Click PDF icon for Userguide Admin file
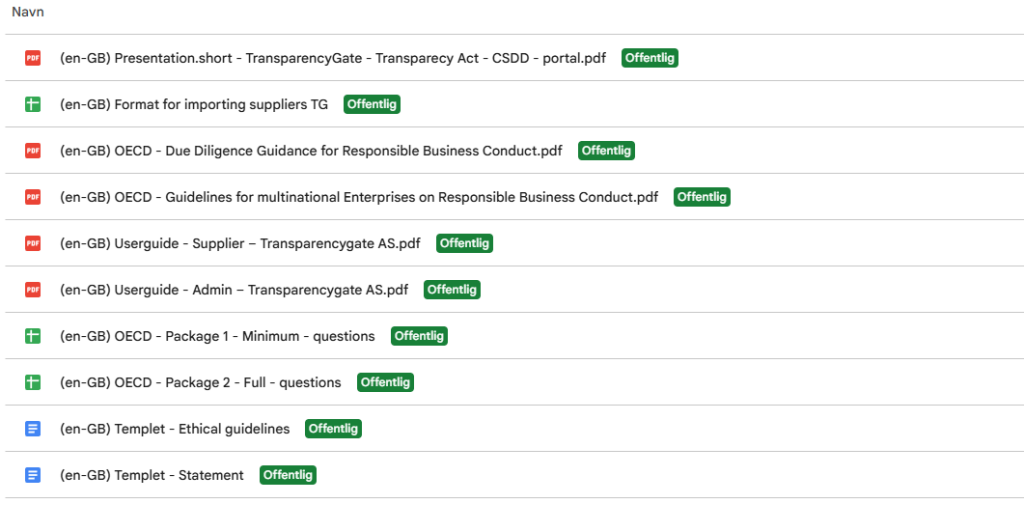This screenshot has height=532, width=1024. tap(33, 290)
